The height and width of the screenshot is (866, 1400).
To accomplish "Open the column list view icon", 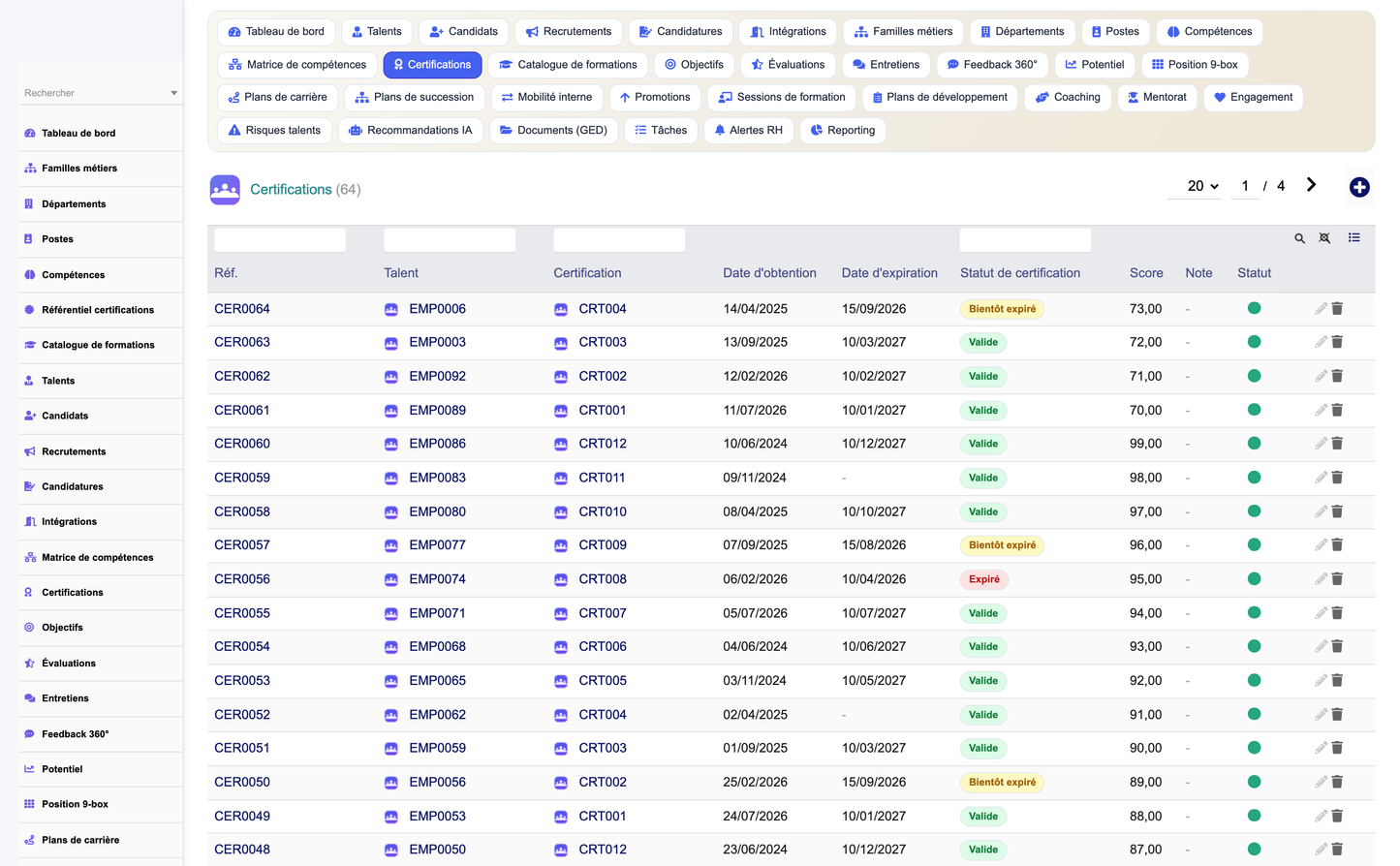I will (1353, 237).
